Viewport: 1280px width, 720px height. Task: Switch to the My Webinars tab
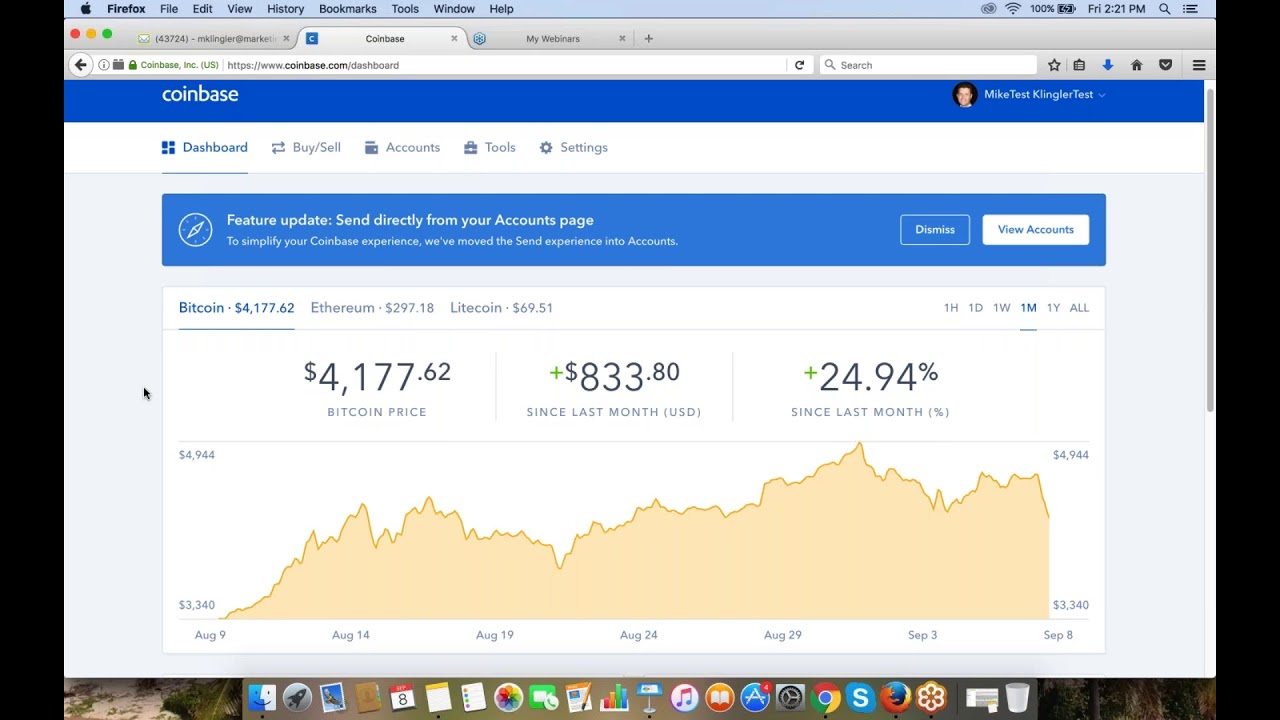click(552, 38)
